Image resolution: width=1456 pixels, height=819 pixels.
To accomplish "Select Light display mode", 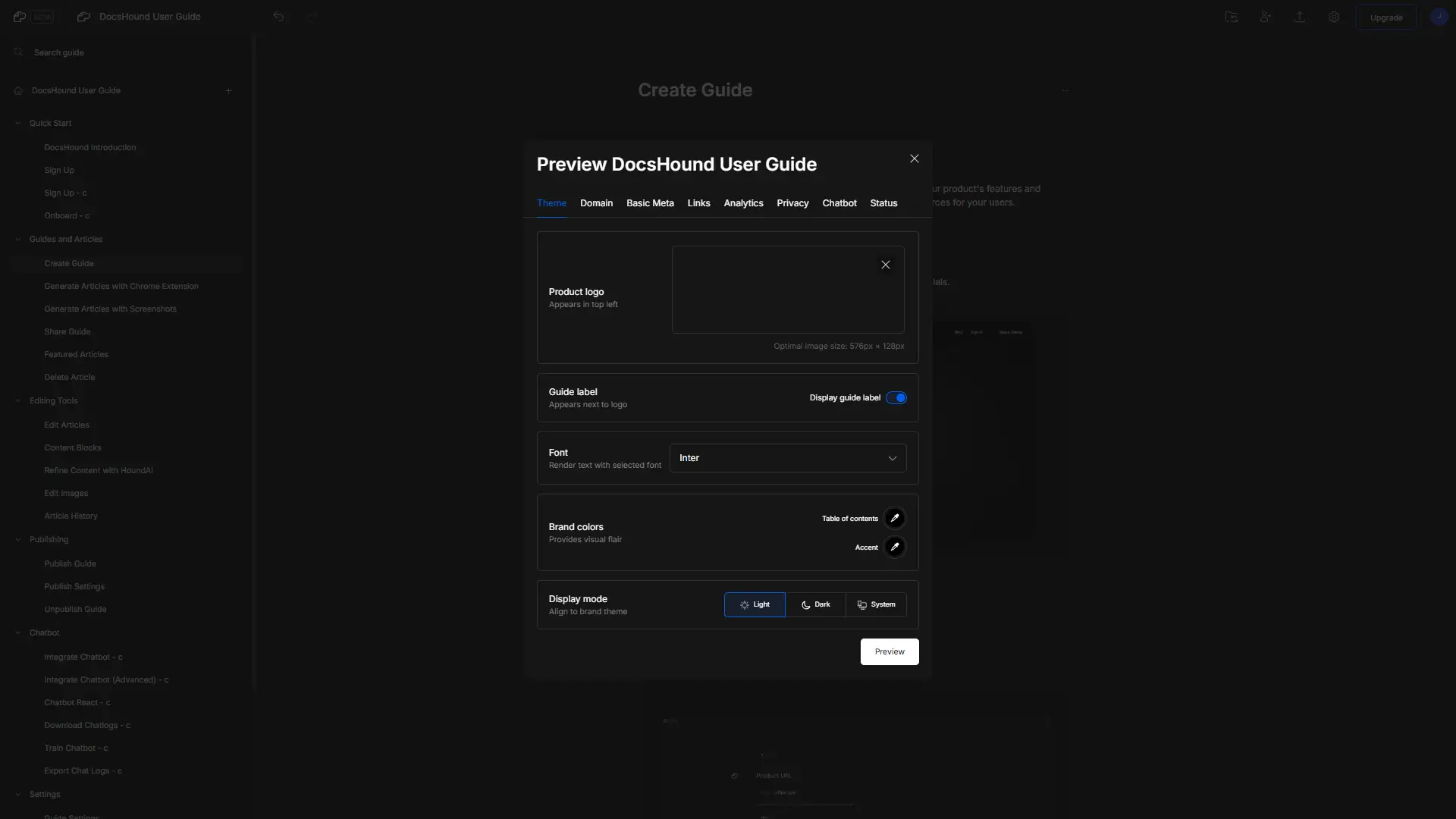I will tap(755, 605).
